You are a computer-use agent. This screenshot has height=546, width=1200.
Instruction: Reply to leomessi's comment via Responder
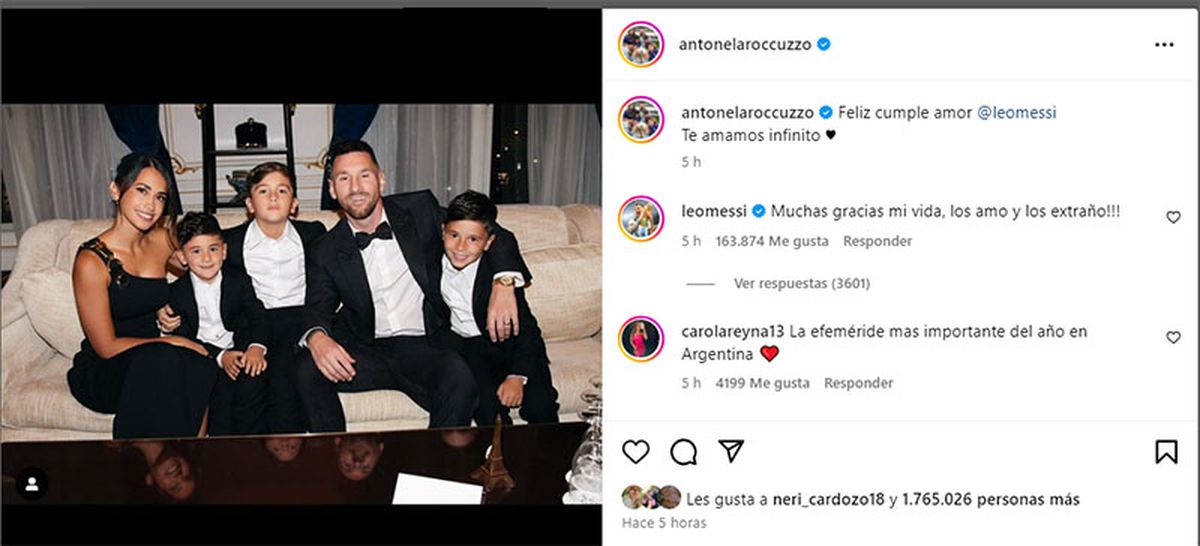pos(877,241)
